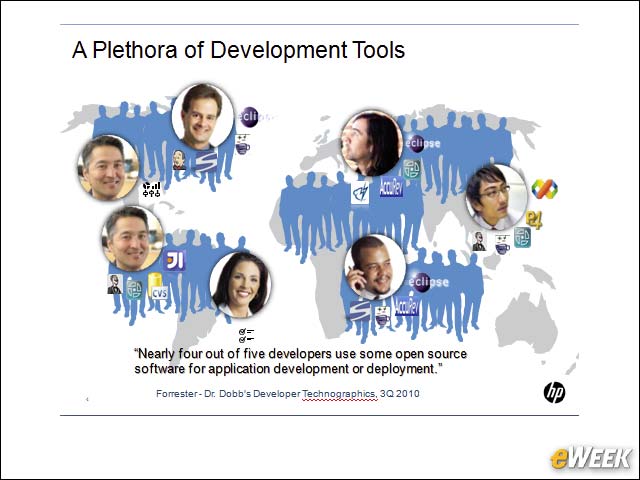640x480 pixels.
Task: Click the eWEEK watermark logo
Action: click(x=591, y=458)
